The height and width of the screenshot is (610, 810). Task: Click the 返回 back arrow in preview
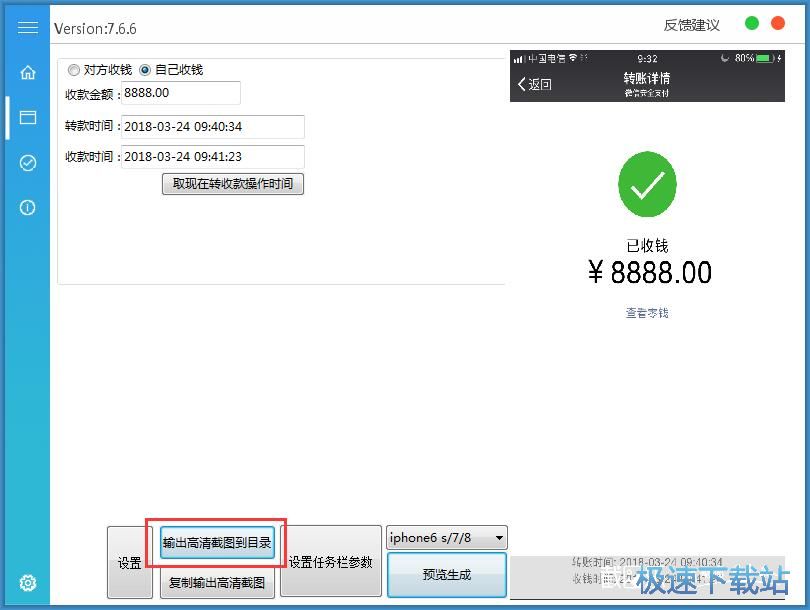click(x=535, y=84)
